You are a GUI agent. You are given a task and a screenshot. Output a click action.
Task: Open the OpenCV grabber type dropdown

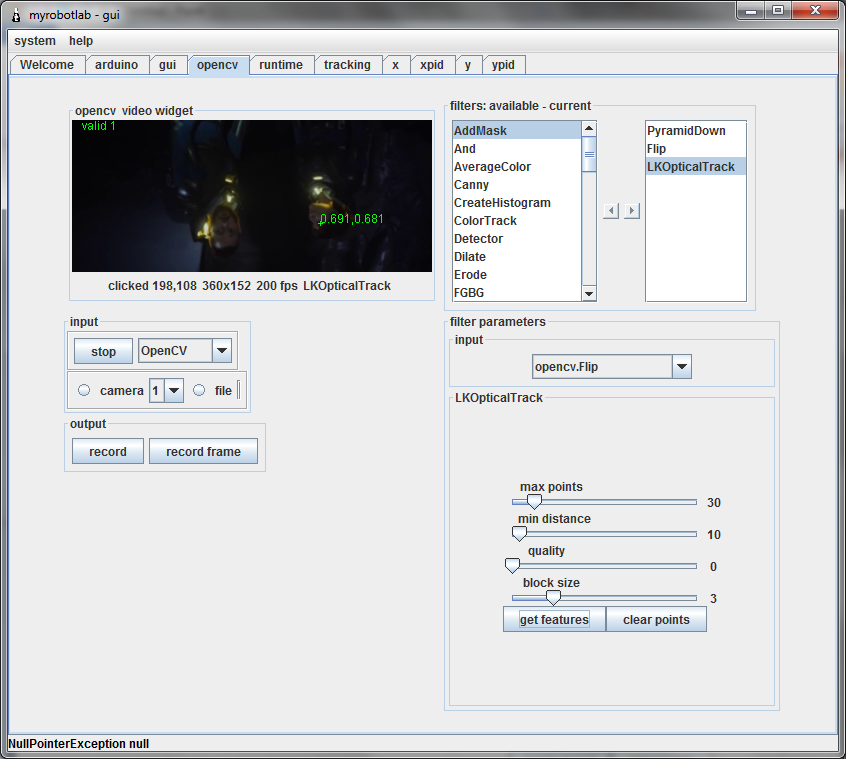pos(222,351)
